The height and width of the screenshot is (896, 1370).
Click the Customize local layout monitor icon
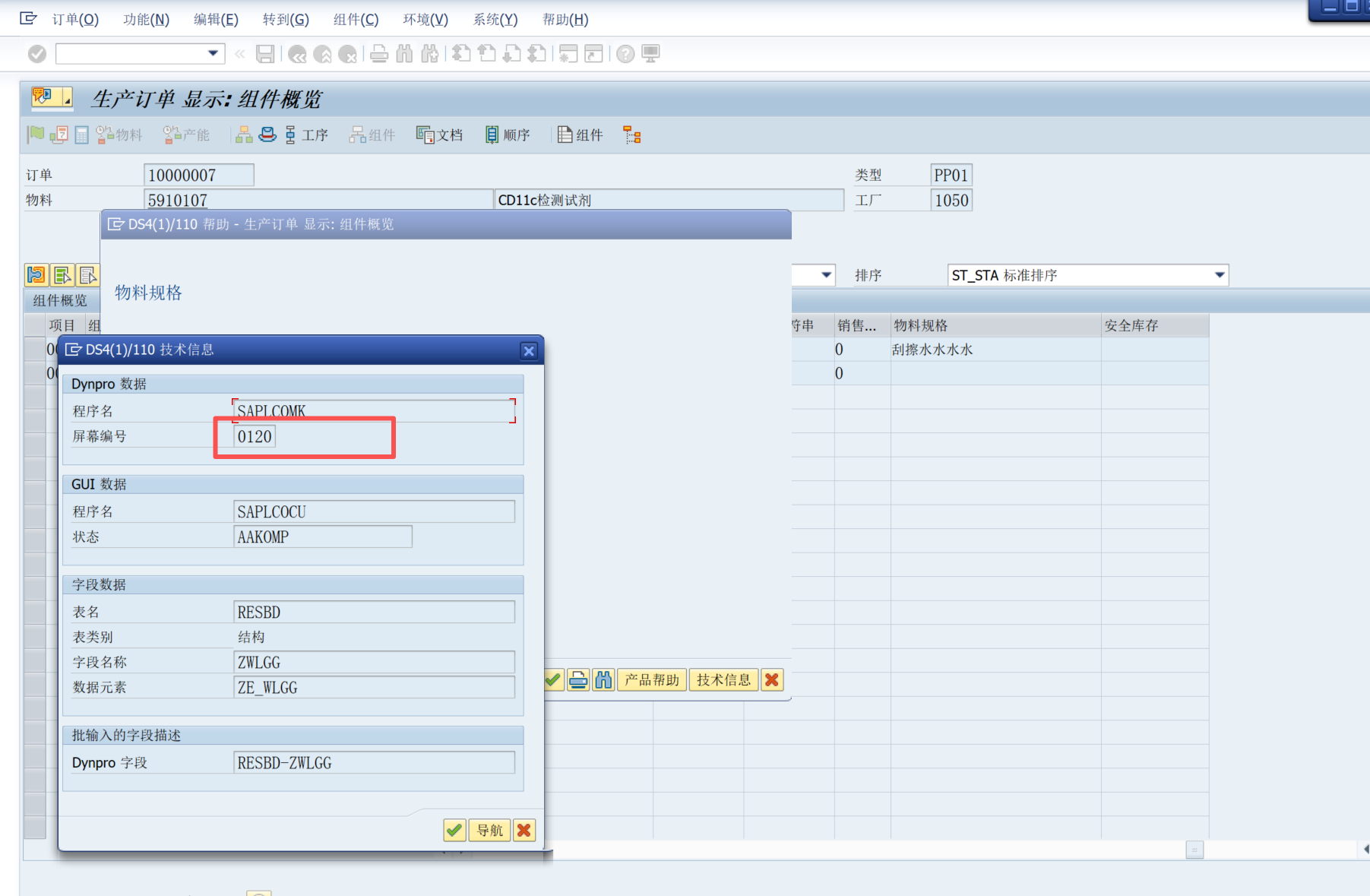tap(650, 54)
